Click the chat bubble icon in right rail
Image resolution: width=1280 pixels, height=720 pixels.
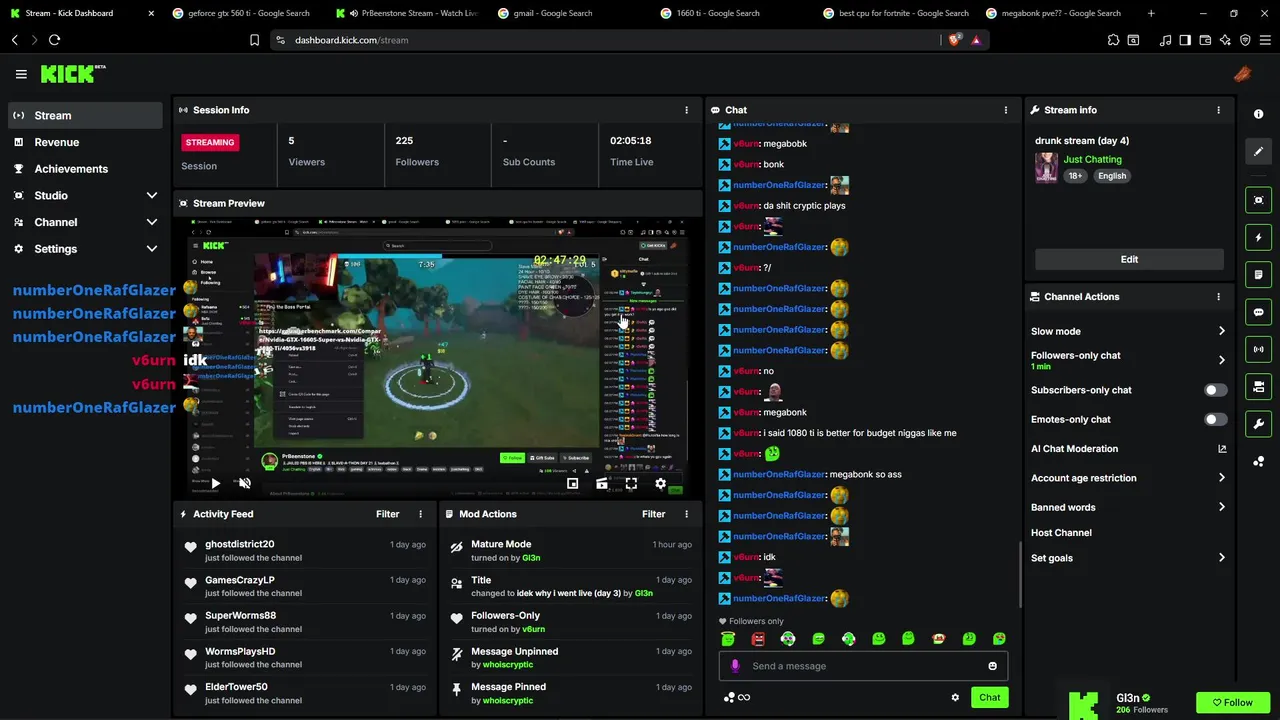(x=1258, y=312)
